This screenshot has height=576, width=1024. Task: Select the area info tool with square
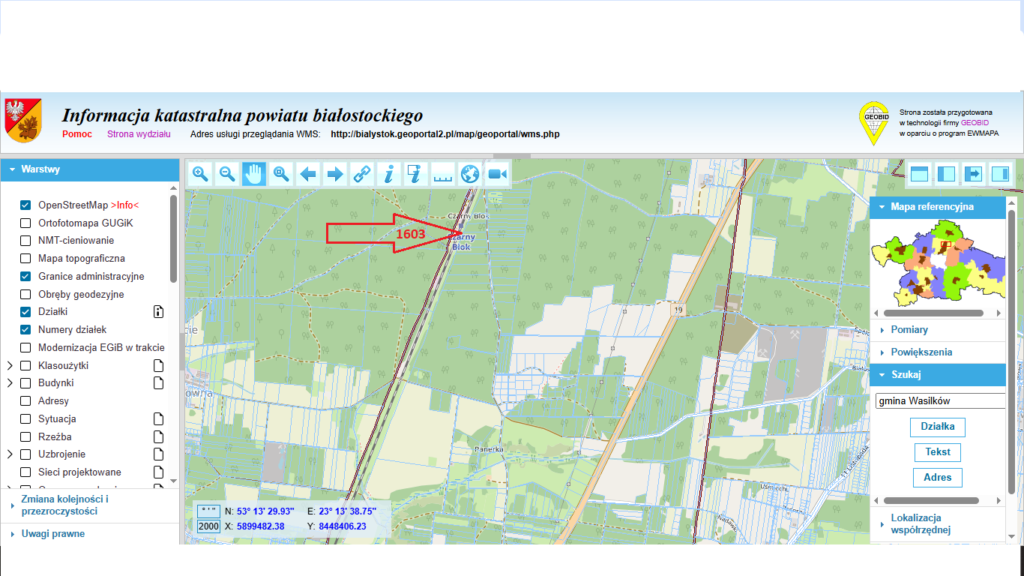(415, 174)
